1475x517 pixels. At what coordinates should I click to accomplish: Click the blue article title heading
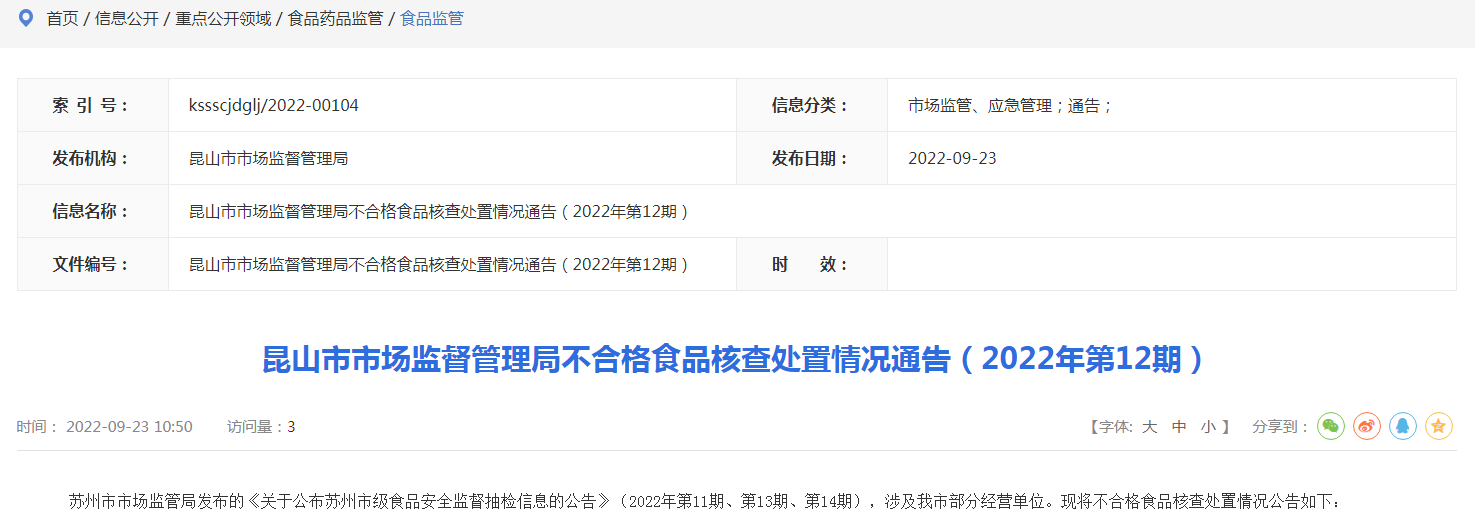click(735, 359)
